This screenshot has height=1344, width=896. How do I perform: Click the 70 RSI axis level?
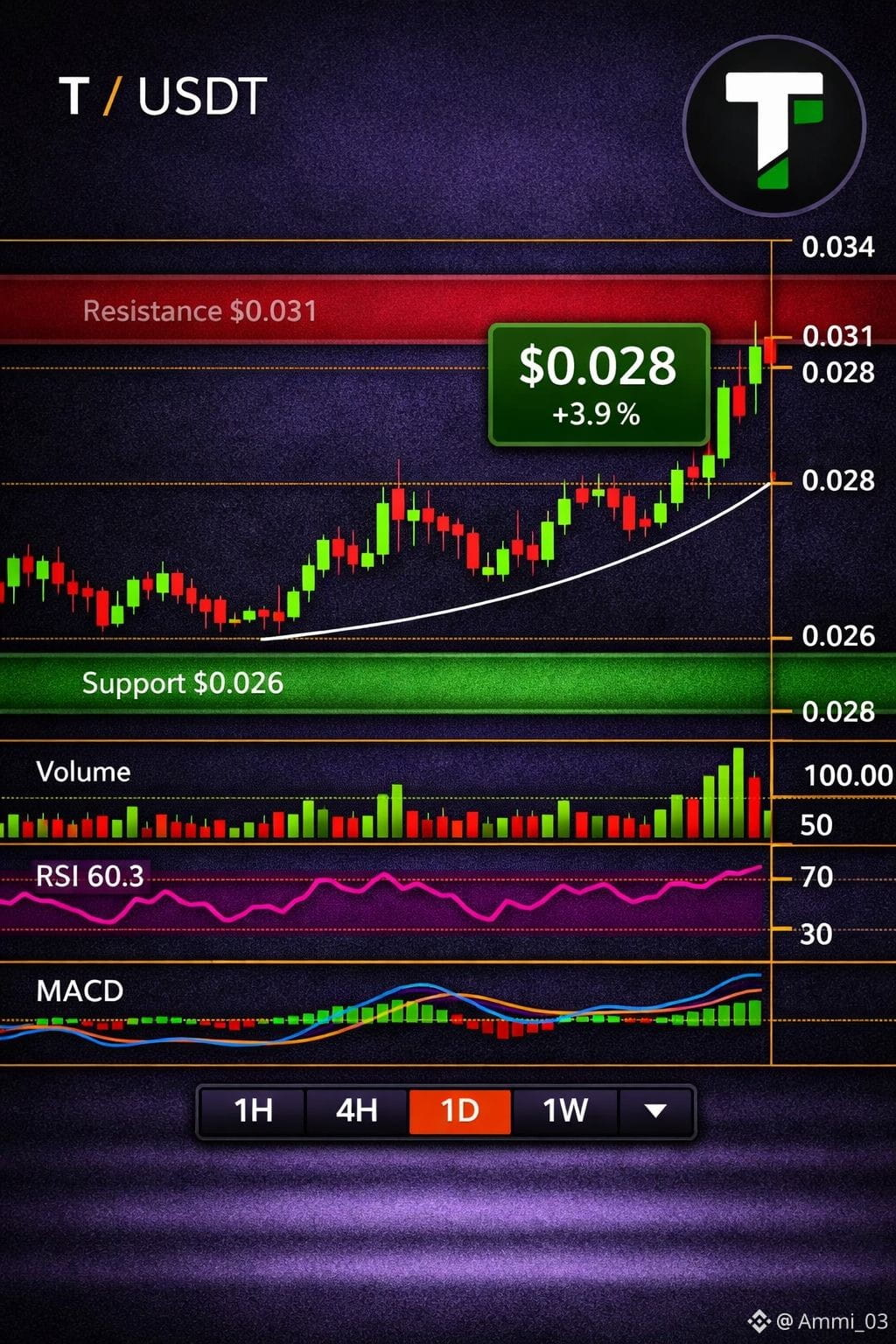coord(816,878)
